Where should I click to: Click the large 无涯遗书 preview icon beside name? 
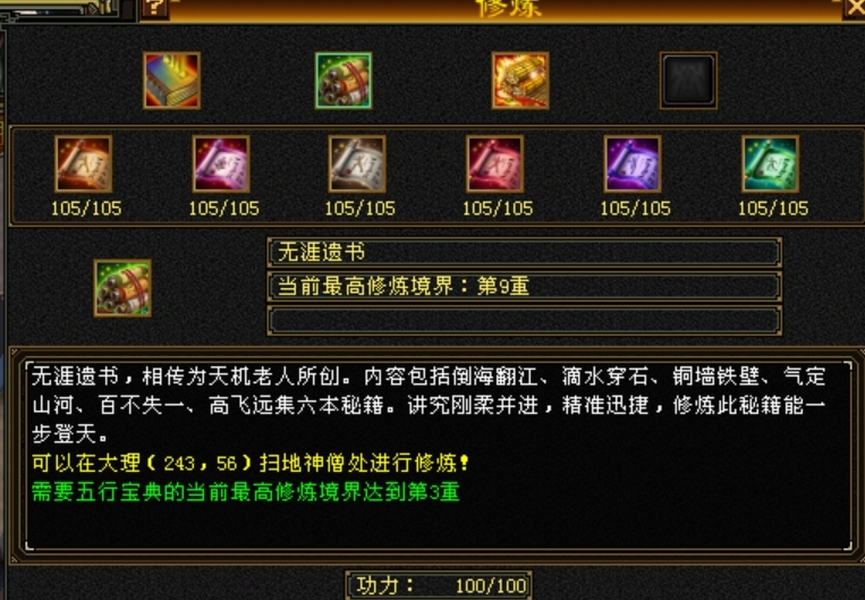pyautogui.click(x=122, y=288)
